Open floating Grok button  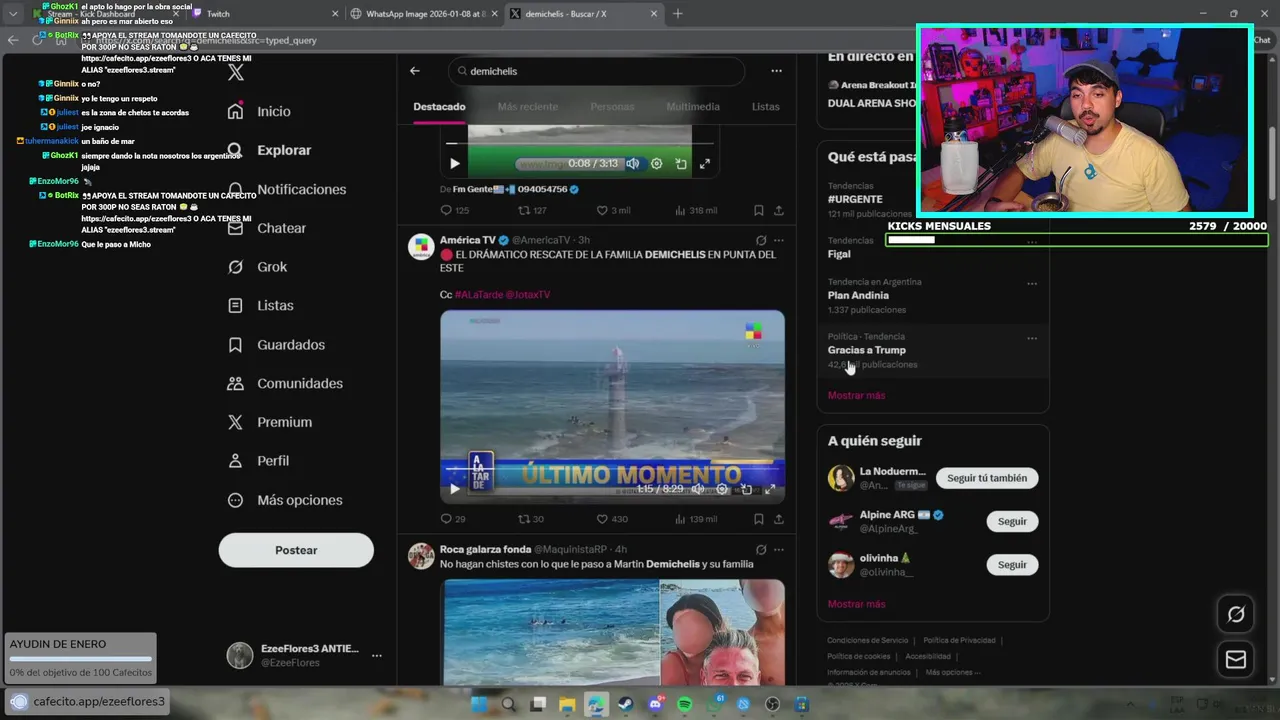coord(1236,615)
